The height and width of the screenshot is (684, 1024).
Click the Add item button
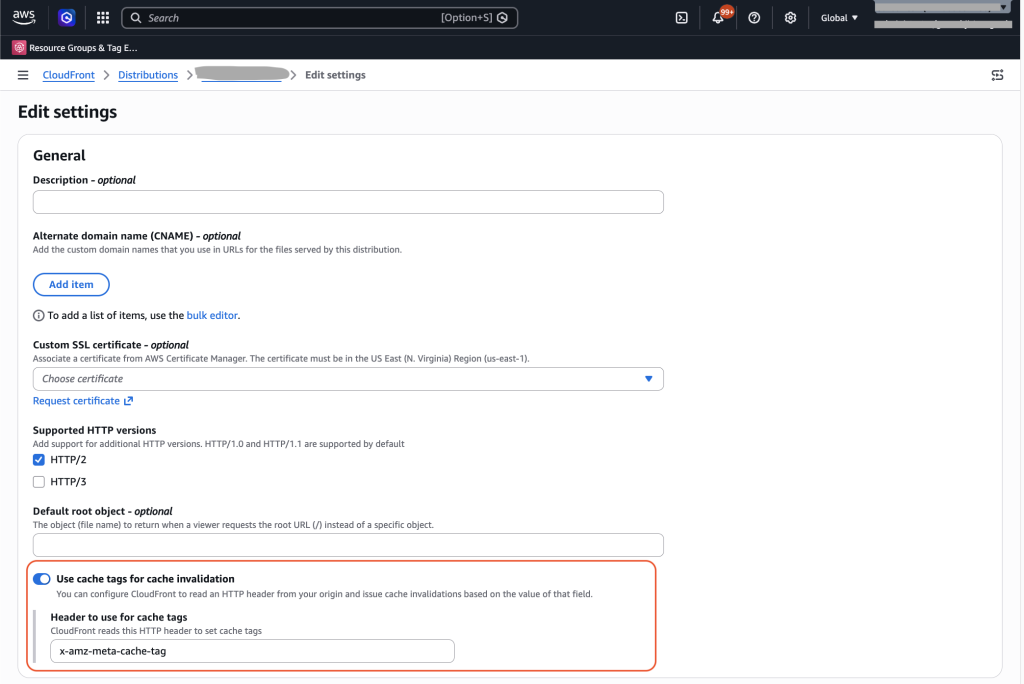pyautogui.click(x=71, y=284)
